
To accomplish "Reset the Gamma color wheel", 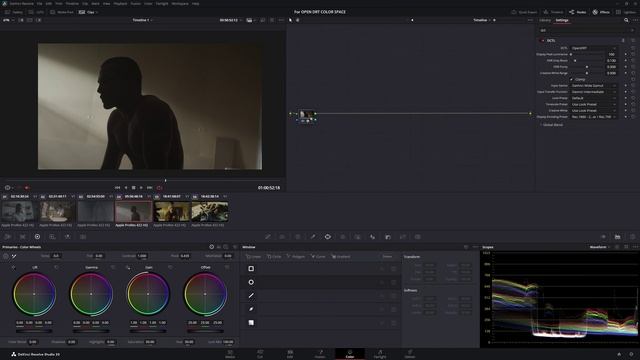I will coord(113,267).
